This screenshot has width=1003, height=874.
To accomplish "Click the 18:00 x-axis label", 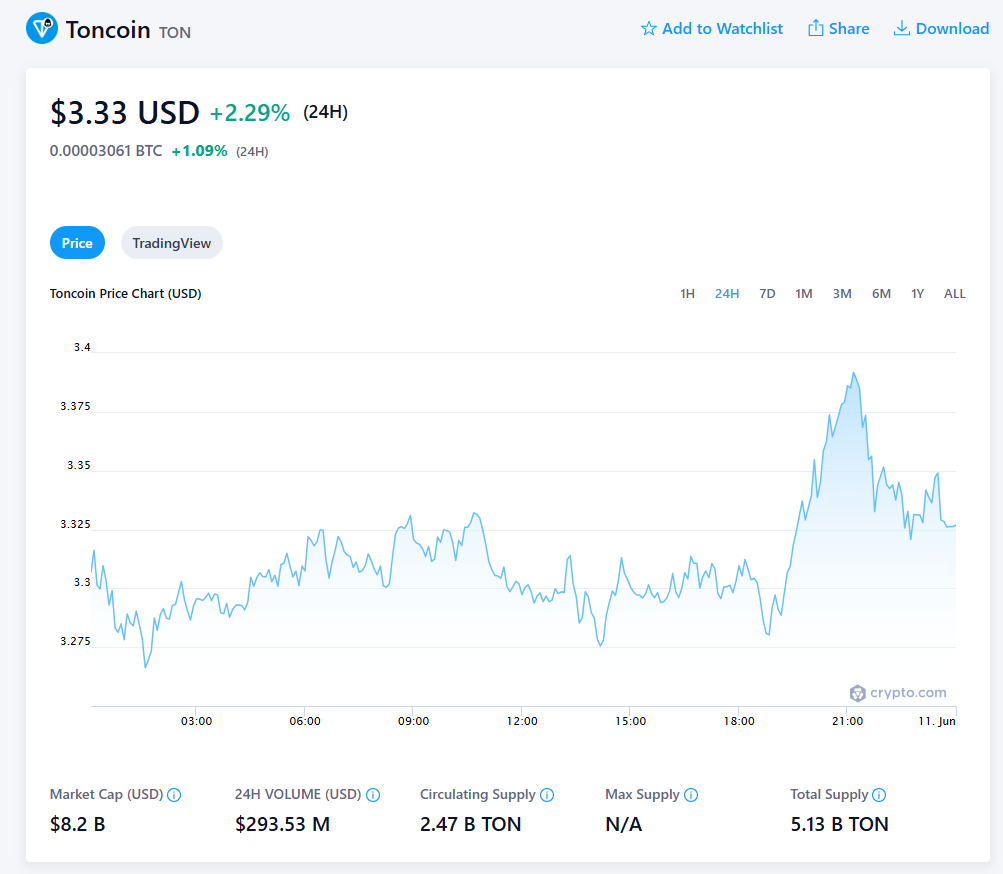I will pyautogui.click(x=739, y=721).
